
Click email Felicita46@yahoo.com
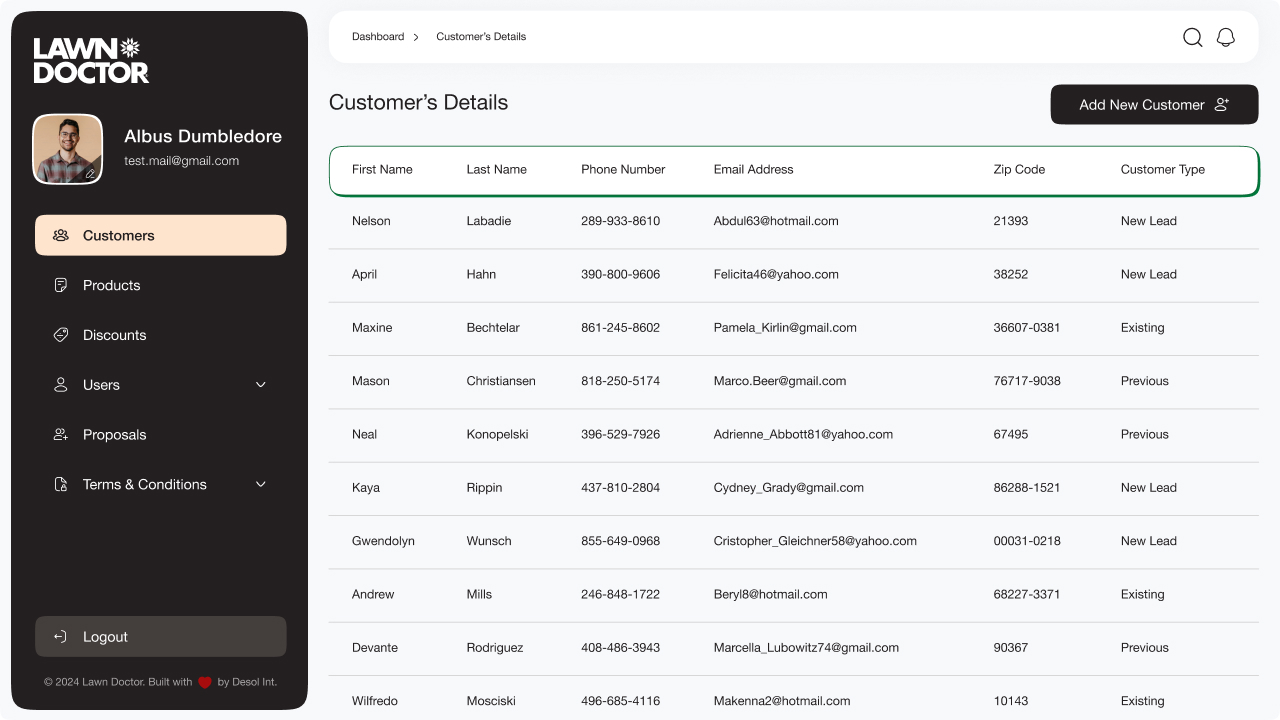point(776,274)
